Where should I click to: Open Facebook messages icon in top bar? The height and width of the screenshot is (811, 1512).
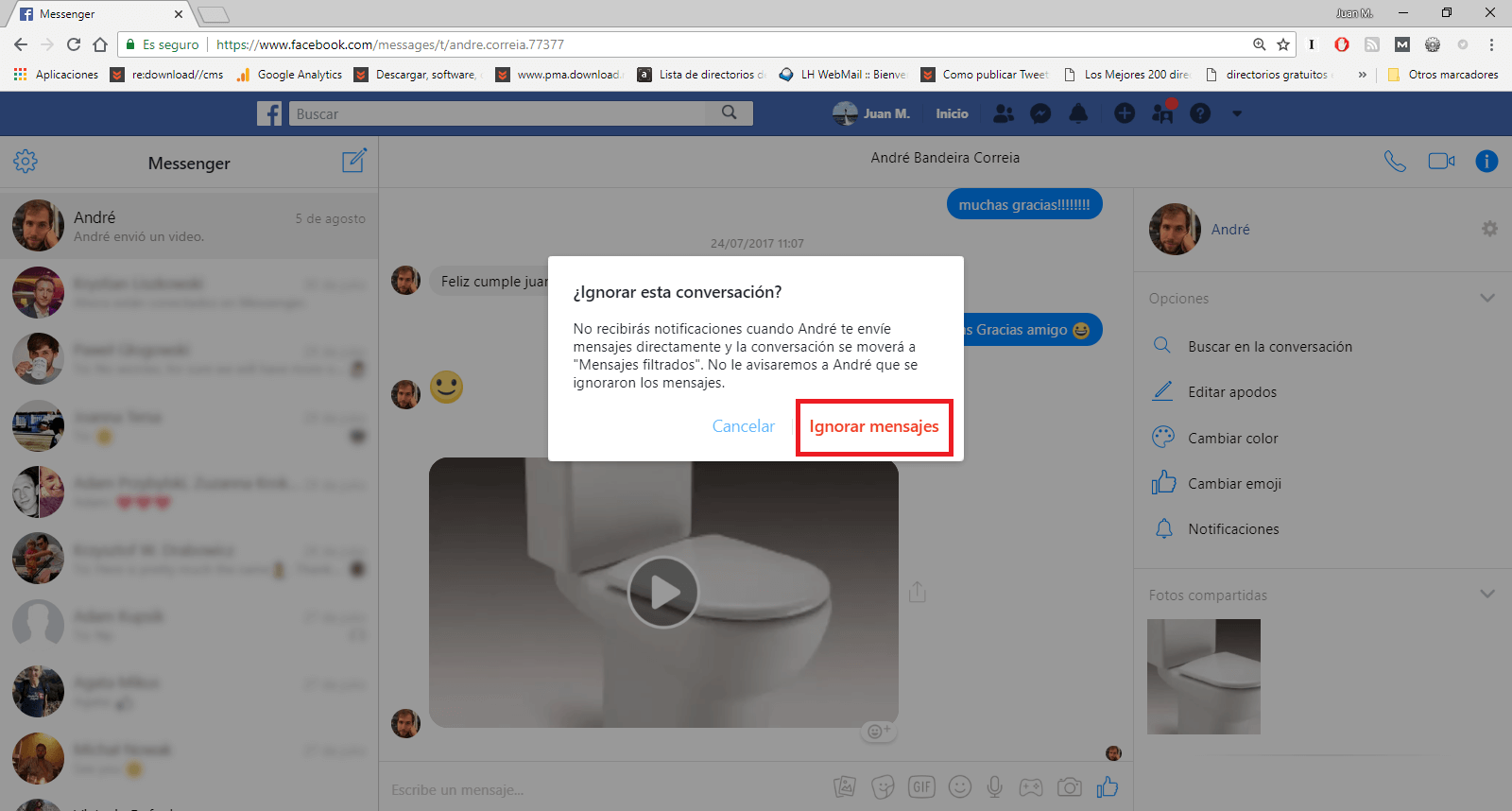[x=1040, y=113]
